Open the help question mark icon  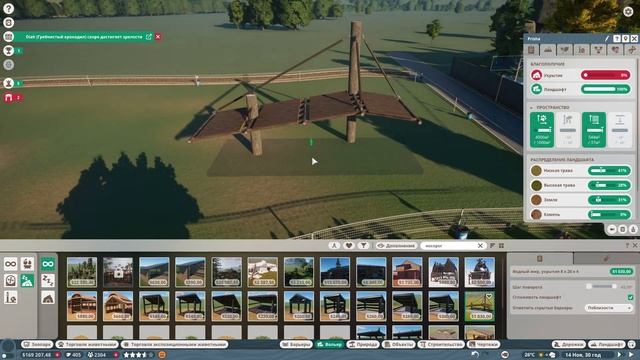pos(8,8)
